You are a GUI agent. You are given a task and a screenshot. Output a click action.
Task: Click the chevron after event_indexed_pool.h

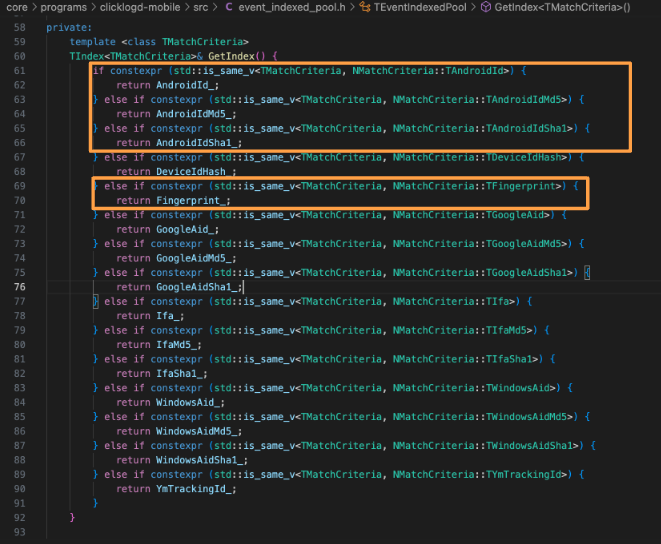tap(352, 7)
